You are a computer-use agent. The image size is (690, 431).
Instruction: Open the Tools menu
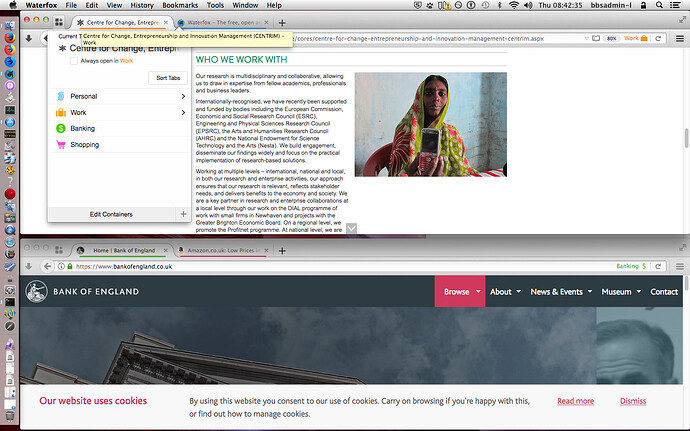point(215,5)
